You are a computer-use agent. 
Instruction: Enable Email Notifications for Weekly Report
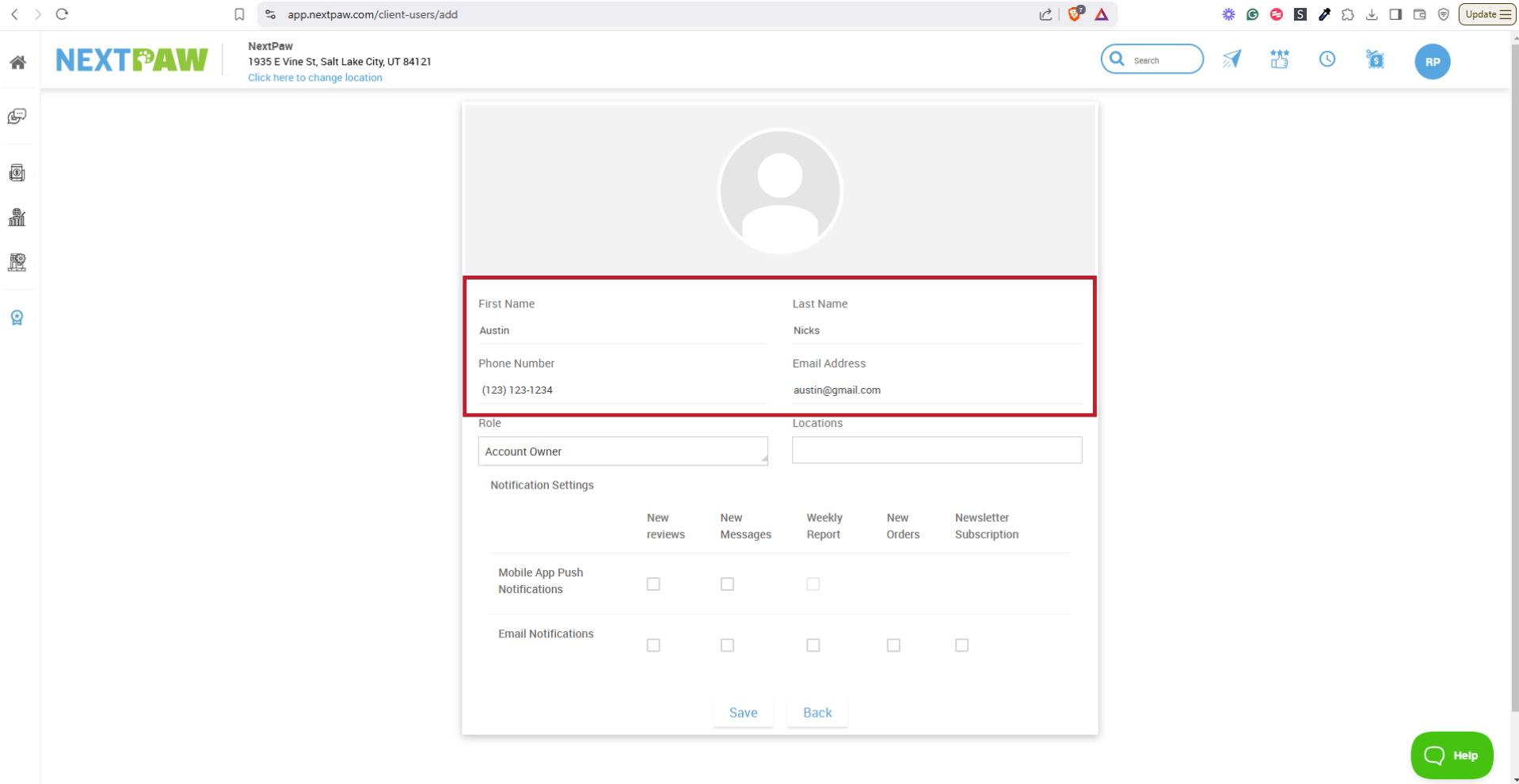click(813, 645)
